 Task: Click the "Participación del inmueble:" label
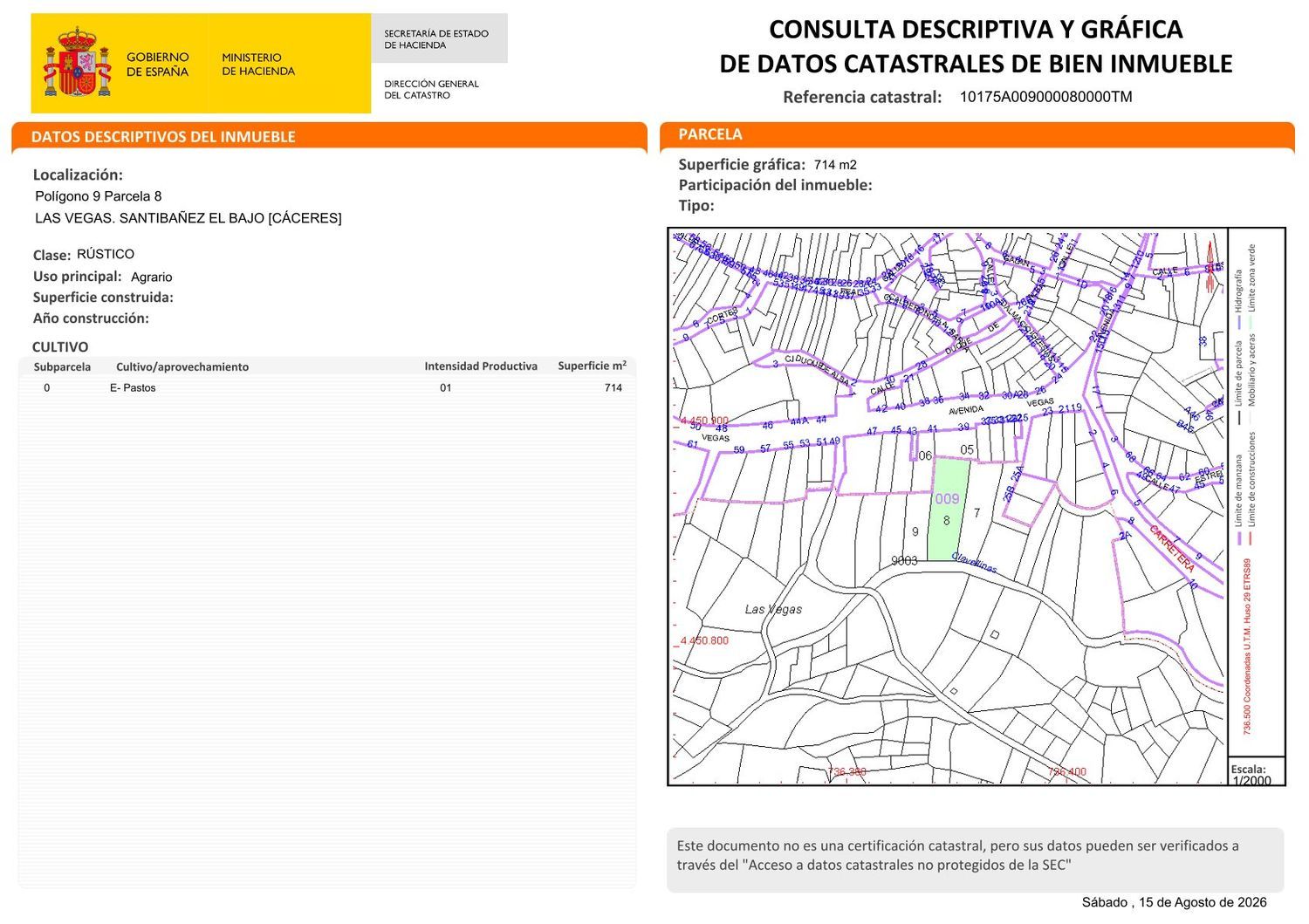point(775,185)
